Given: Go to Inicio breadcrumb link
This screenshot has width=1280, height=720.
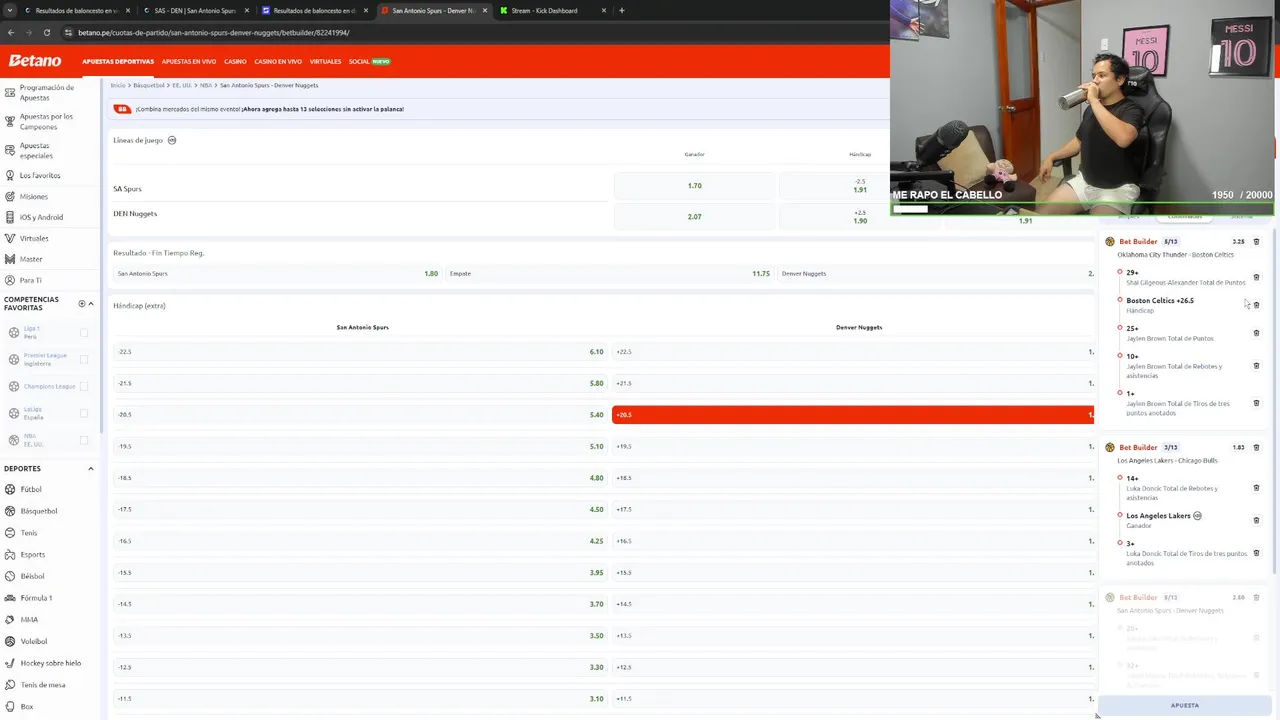Looking at the screenshot, I should click(117, 85).
